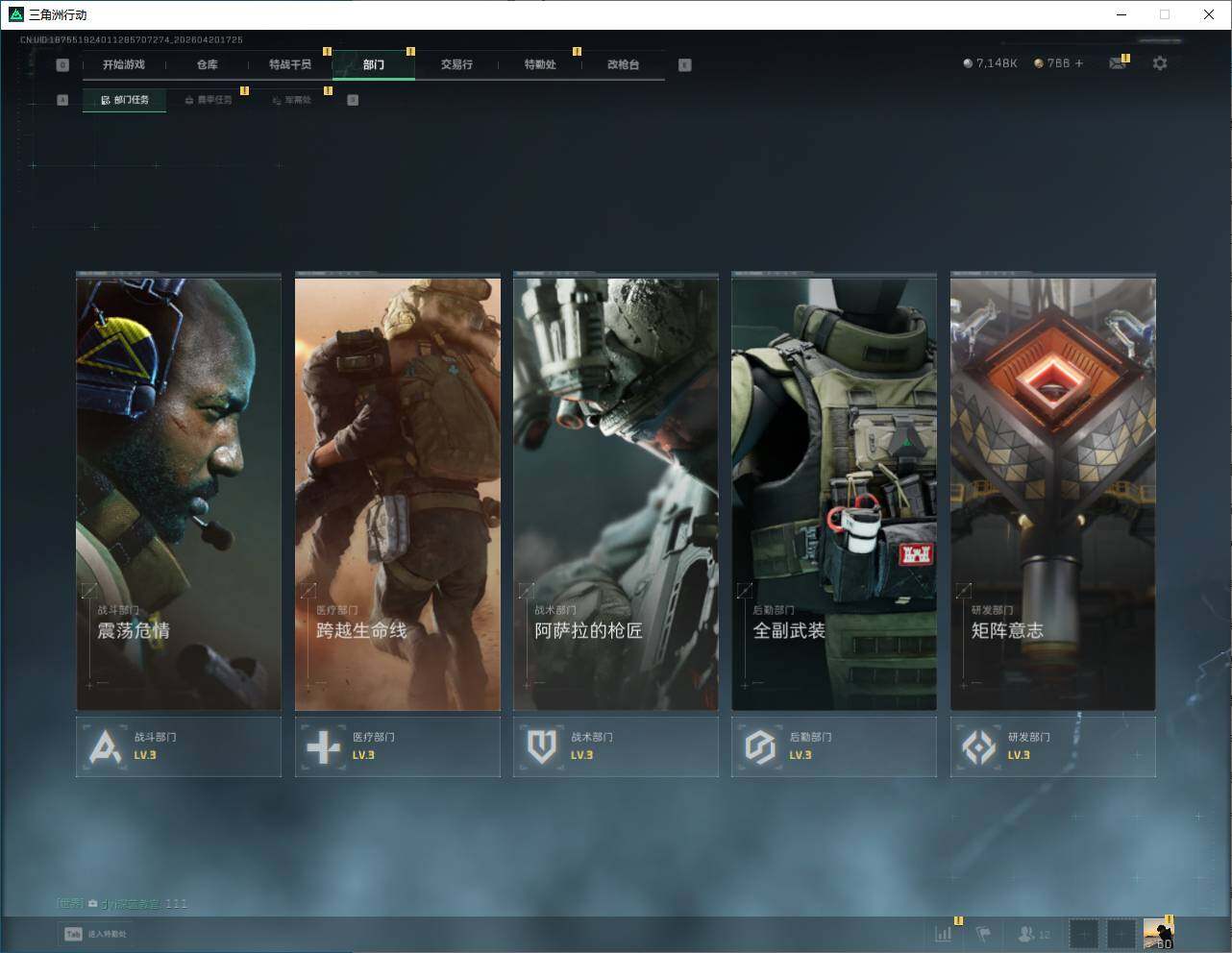Open the 跨越生命线 medical department card

click(x=398, y=494)
